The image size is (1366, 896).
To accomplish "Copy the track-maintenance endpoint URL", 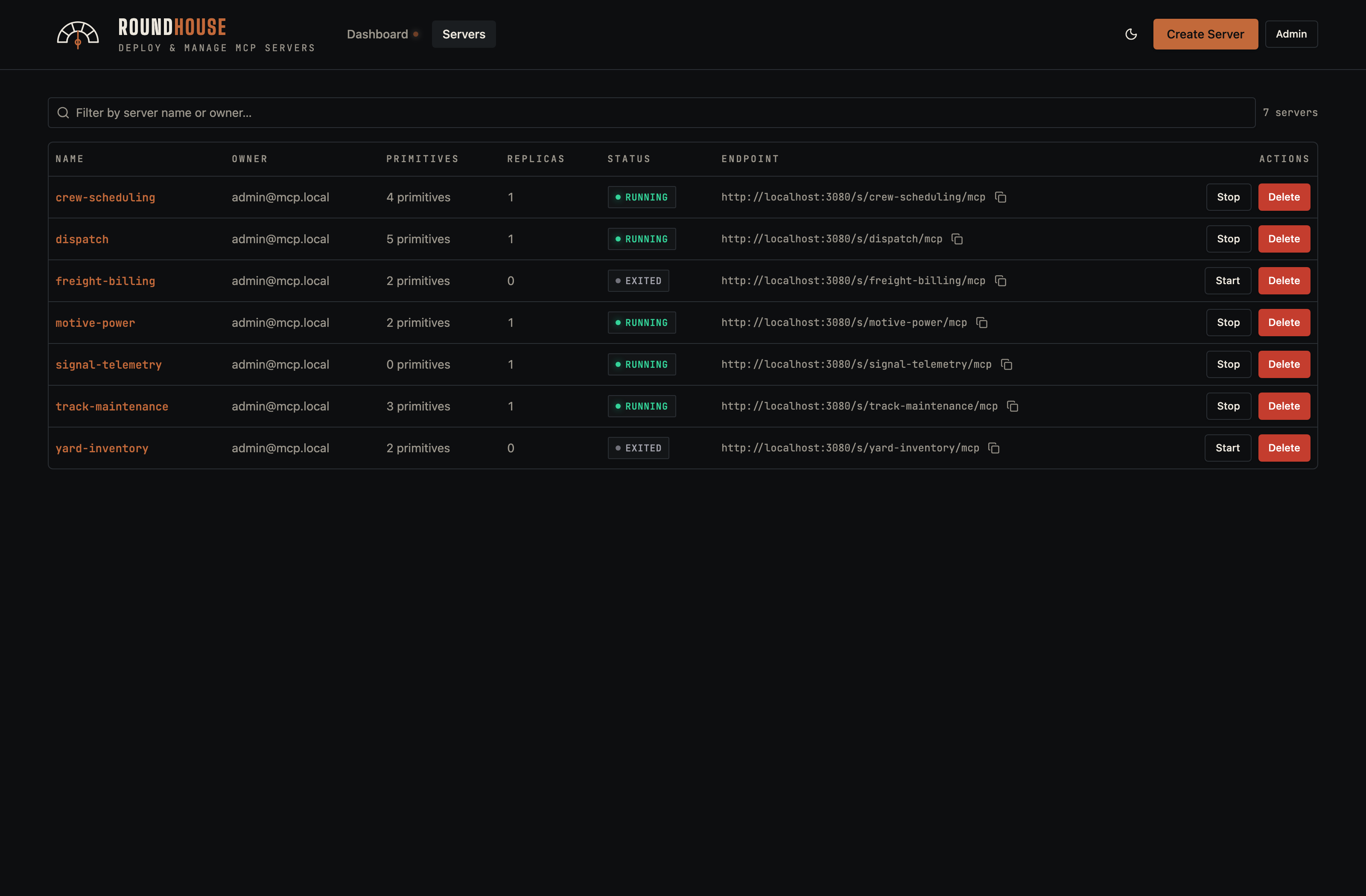I will point(1013,407).
